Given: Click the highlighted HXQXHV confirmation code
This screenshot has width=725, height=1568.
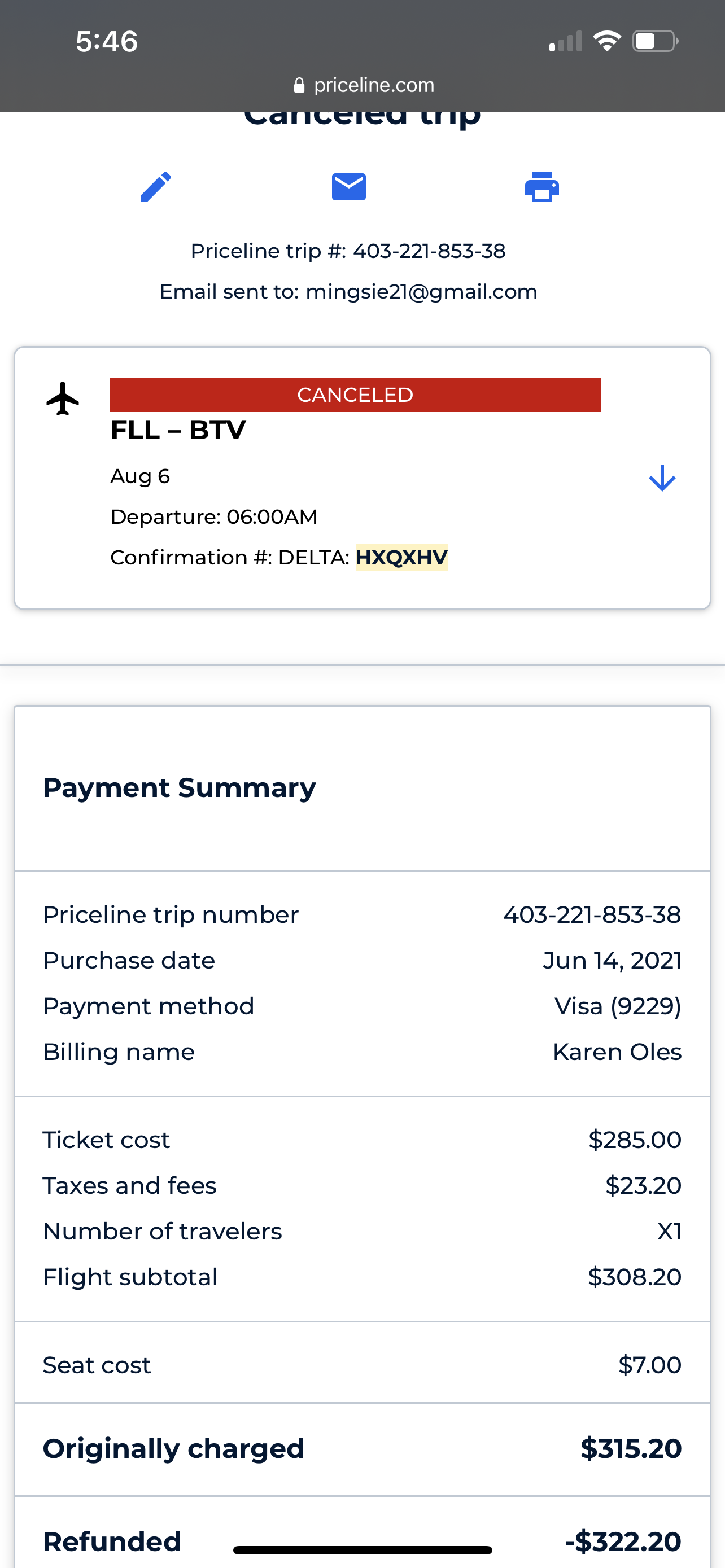Looking at the screenshot, I should [x=402, y=558].
